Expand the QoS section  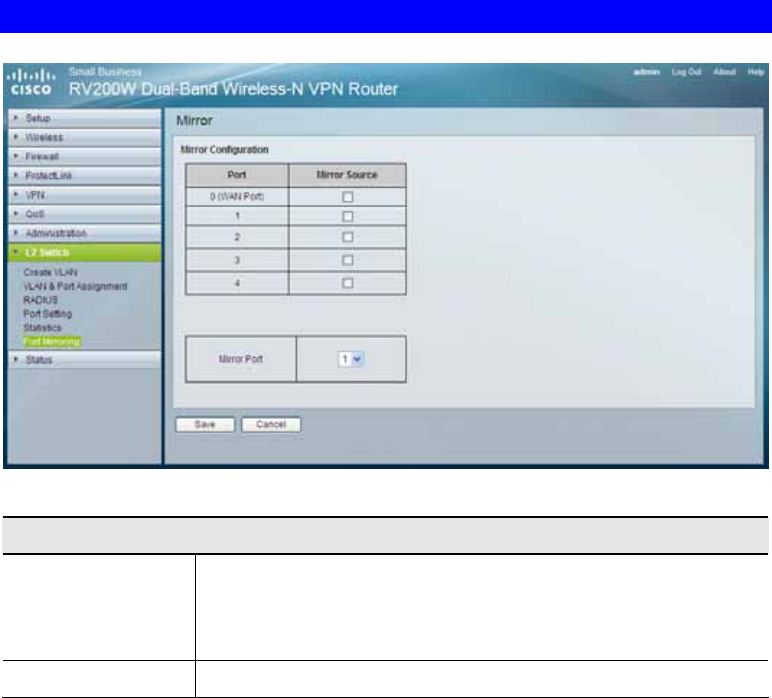[x=85, y=214]
